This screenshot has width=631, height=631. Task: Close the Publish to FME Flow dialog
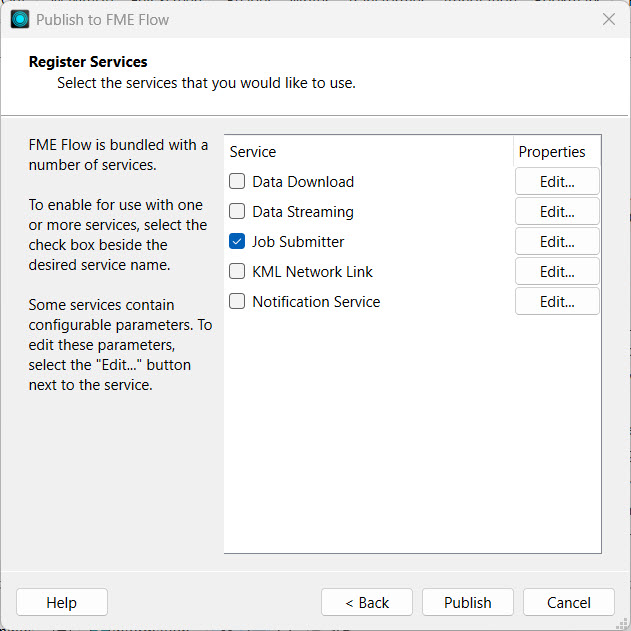tap(608, 19)
